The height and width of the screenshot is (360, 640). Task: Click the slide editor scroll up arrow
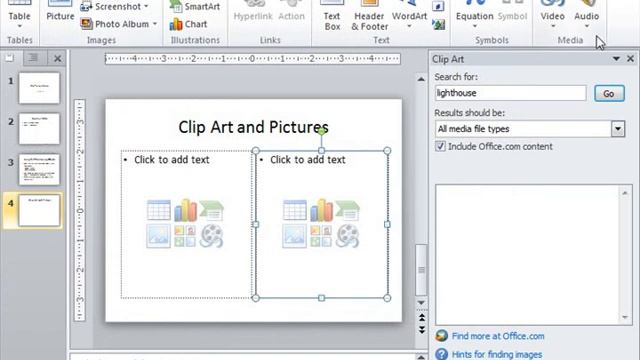tap(421, 79)
